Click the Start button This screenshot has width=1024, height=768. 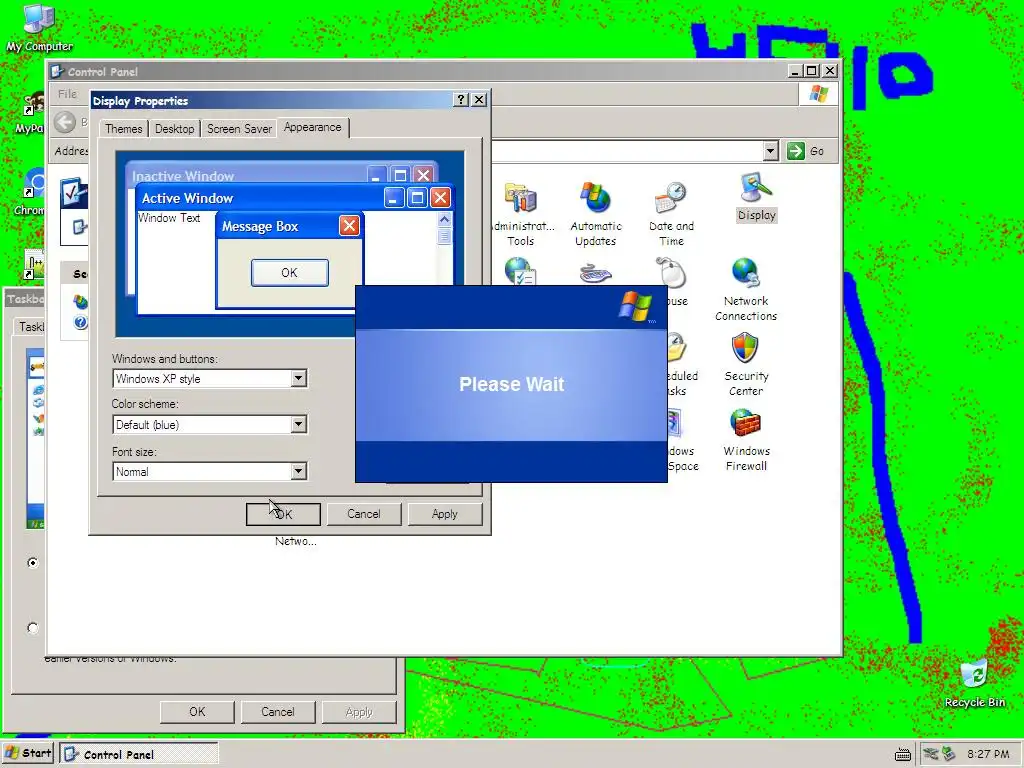pyautogui.click(x=29, y=754)
